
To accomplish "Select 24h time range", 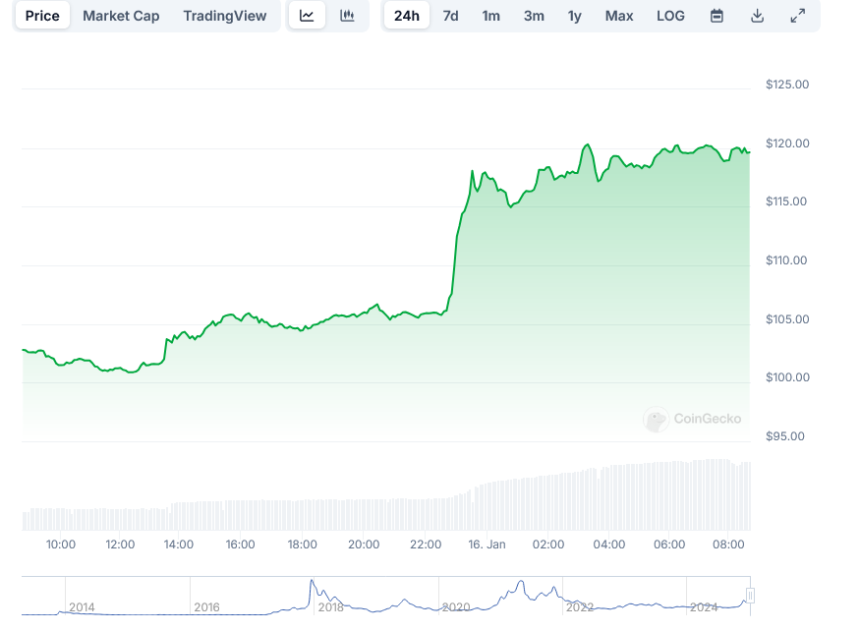I will pos(406,16).
